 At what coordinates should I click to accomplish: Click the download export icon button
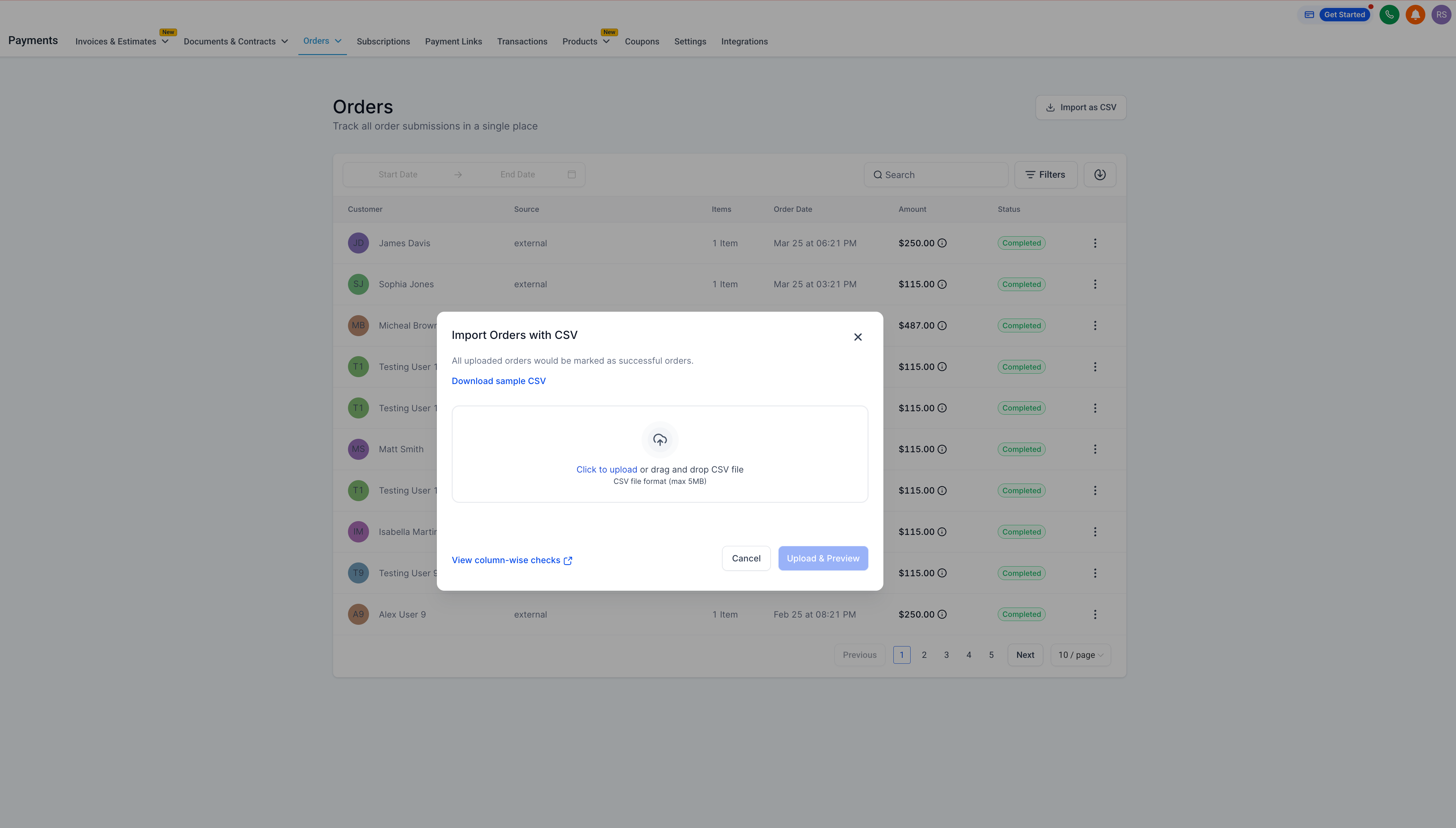[x=1099, y=175]
